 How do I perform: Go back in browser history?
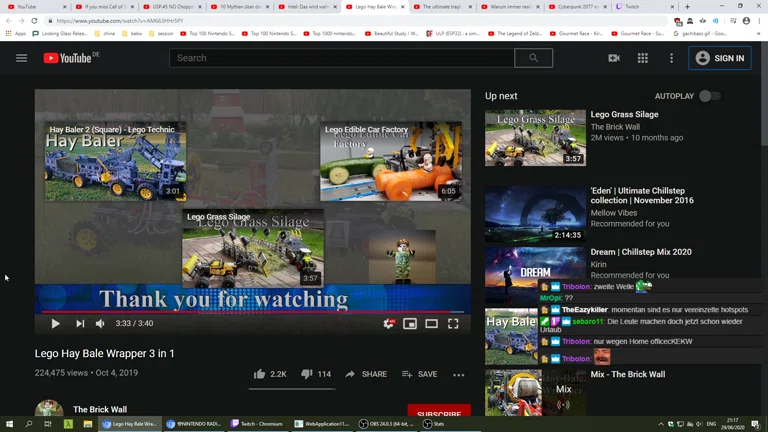tap(9, 21)
